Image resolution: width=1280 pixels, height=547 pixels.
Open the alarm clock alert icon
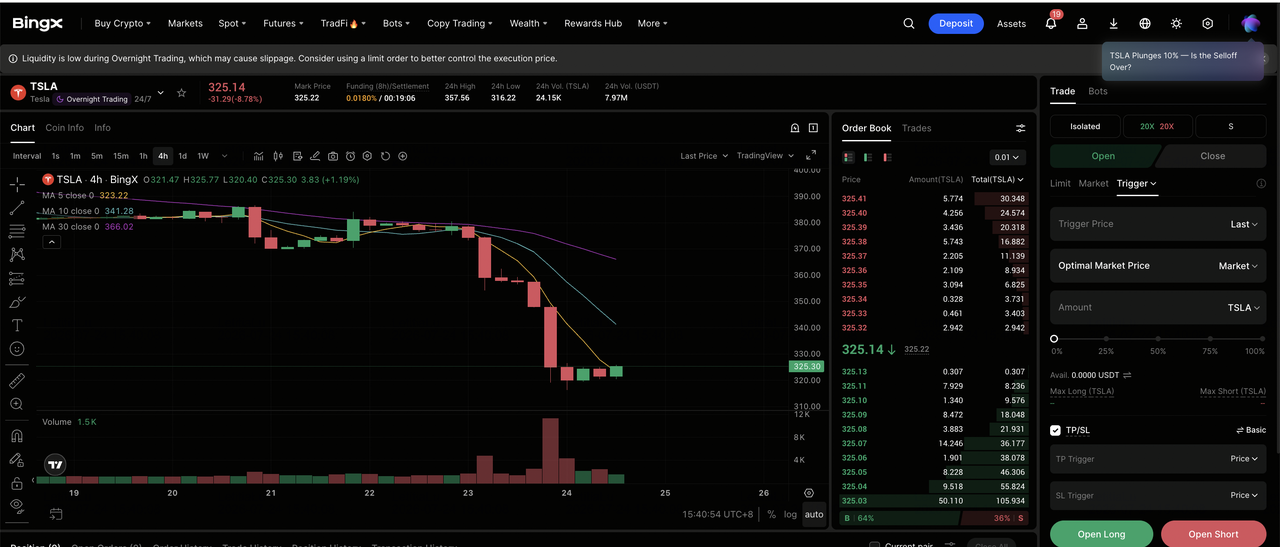pos(350,156)
